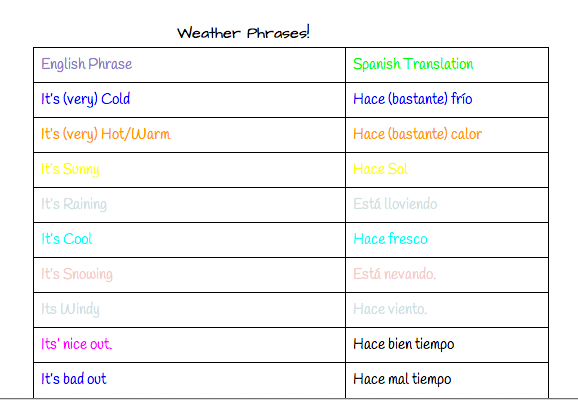Click the Hace mal tiempo cell

tap(447, 380)
